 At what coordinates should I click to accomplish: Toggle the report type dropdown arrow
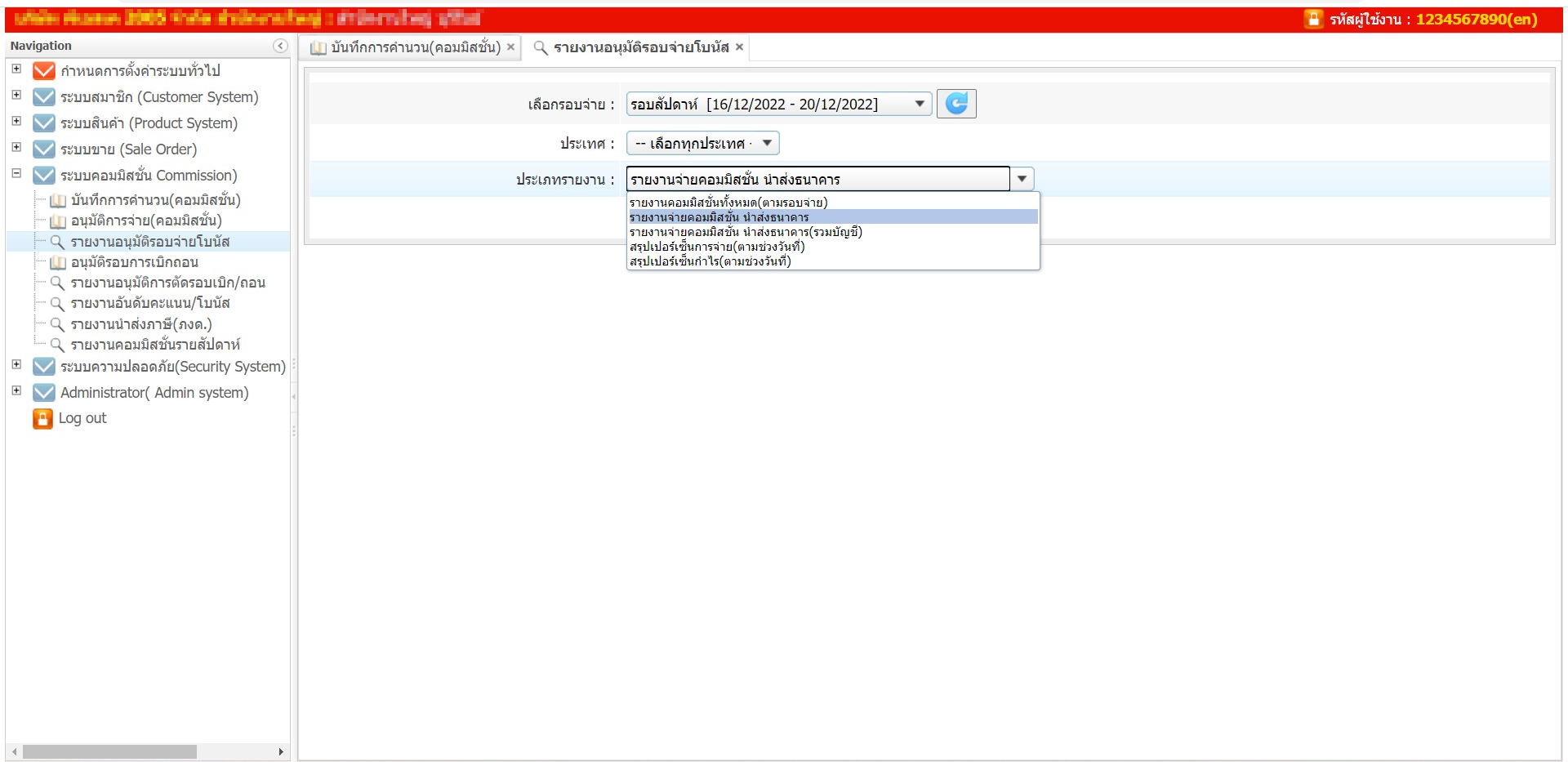pyautogui.click(x=1022, y=179)
